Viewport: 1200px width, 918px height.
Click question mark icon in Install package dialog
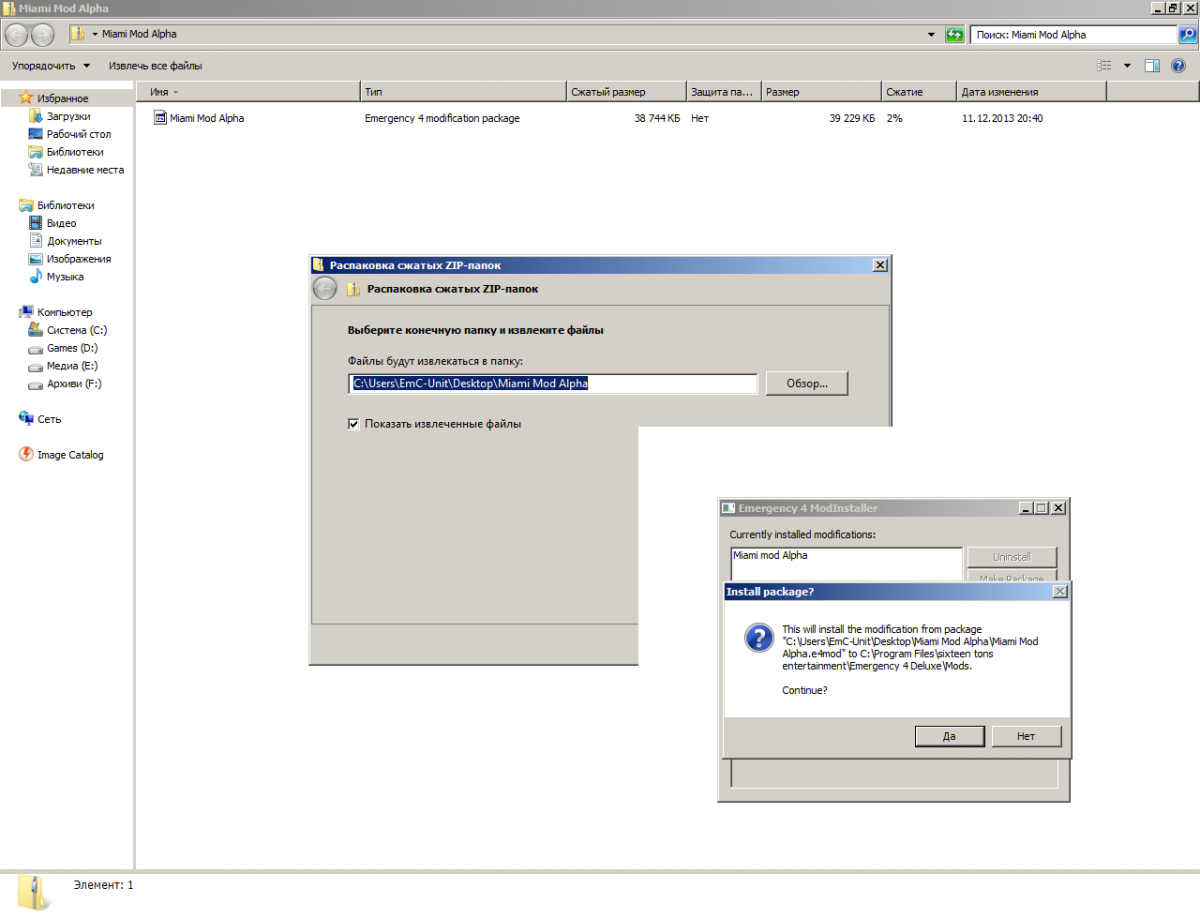point(758,638)
